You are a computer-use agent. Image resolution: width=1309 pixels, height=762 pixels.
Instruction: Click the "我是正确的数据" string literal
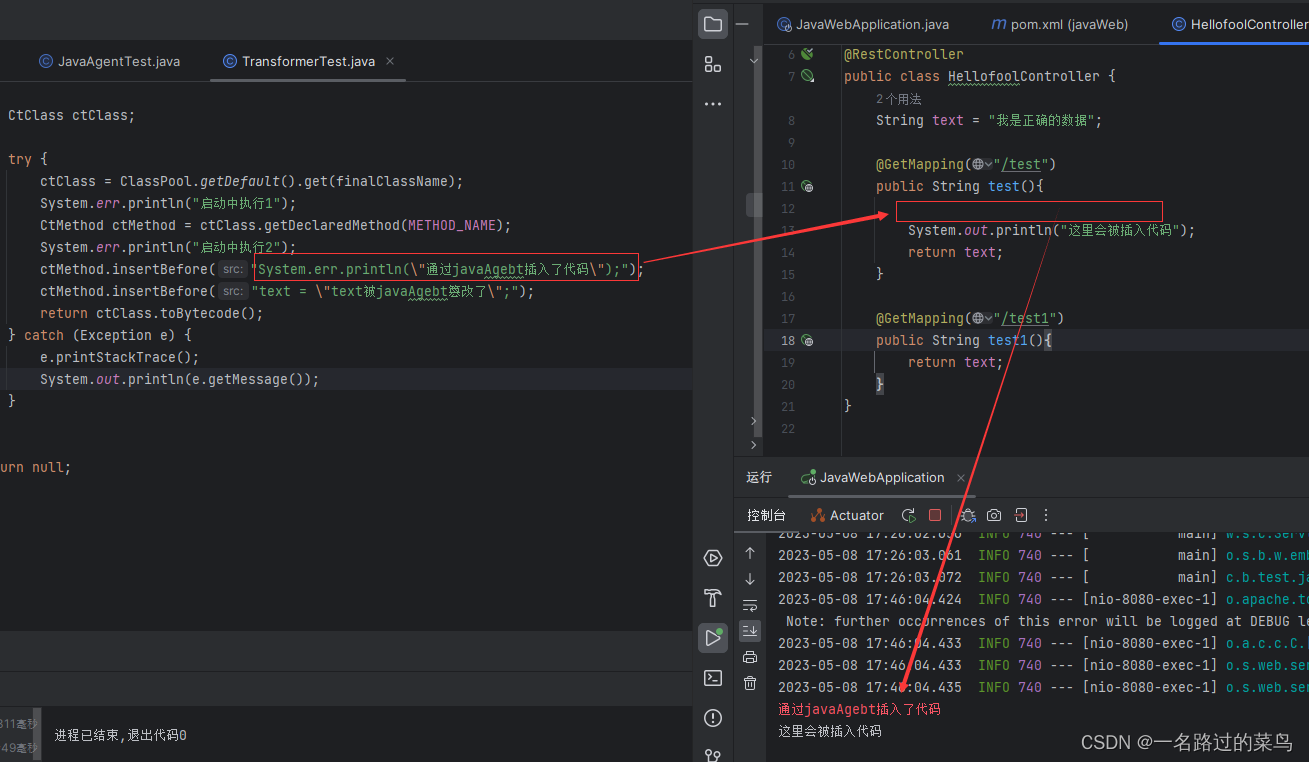[x=1040, y=120]
